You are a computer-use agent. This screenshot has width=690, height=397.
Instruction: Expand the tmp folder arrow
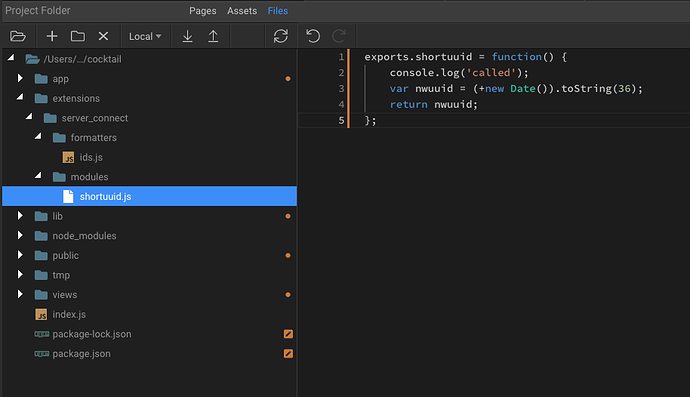20,275
